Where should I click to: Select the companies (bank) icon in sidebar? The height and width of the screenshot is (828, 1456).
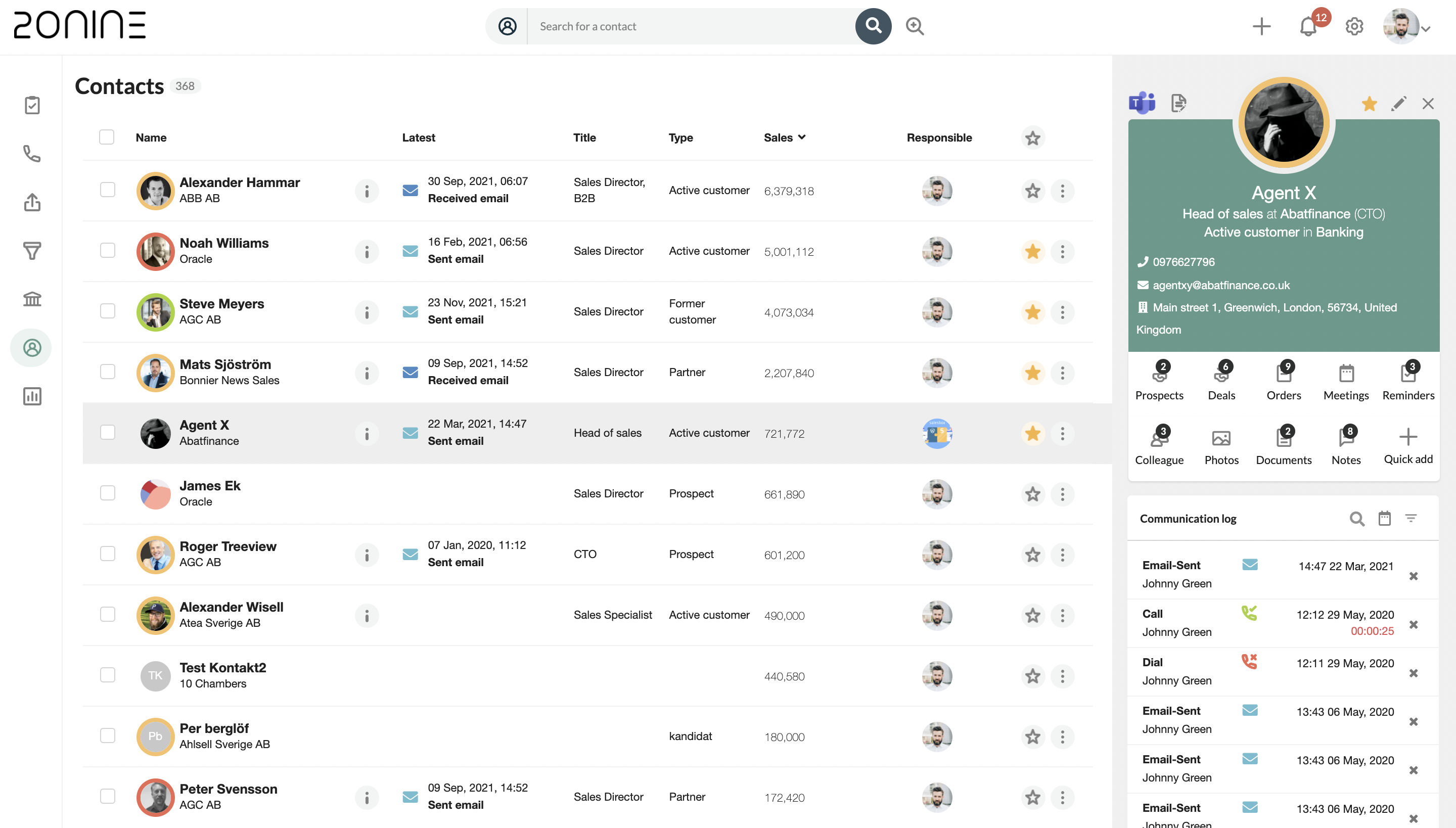click(31, 299)
